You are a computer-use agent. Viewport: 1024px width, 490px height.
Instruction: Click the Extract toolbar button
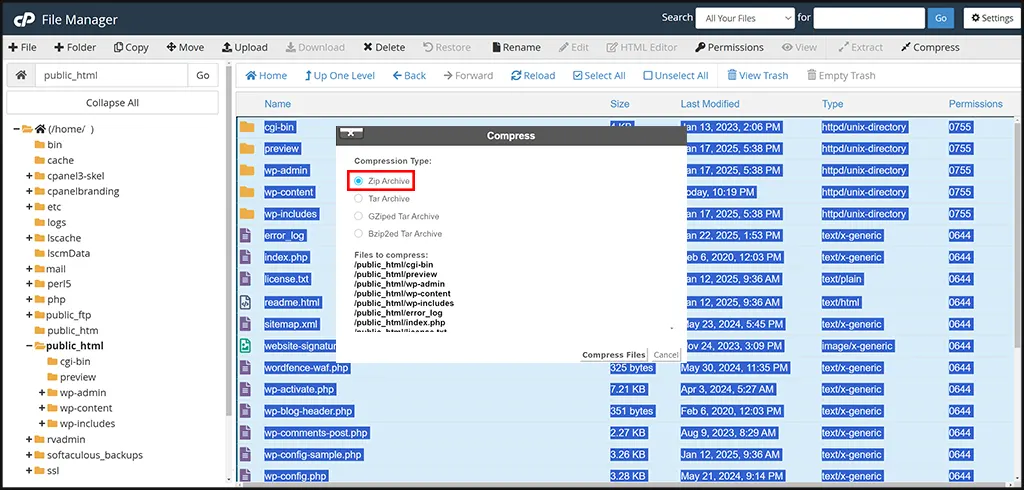(861, 47)
